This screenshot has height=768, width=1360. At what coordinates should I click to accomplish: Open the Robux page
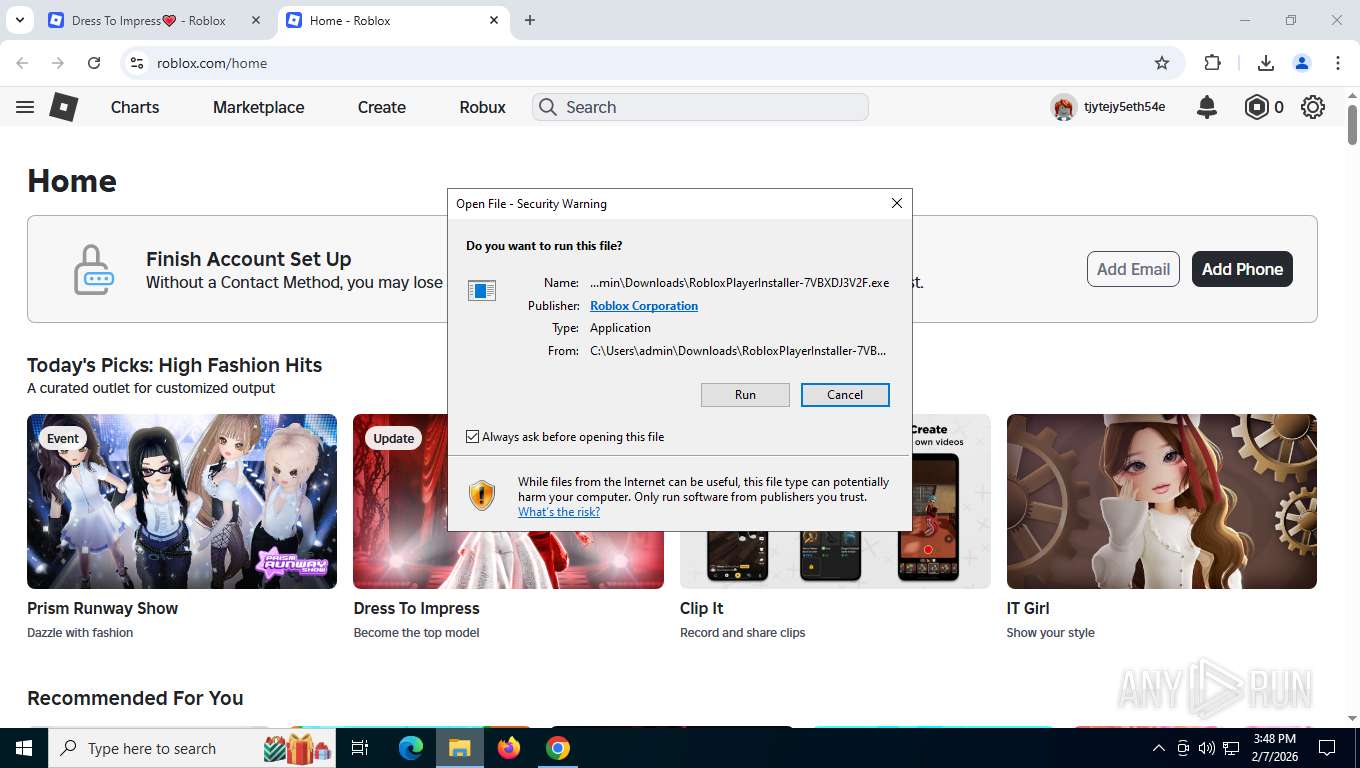tap(482, 107)
